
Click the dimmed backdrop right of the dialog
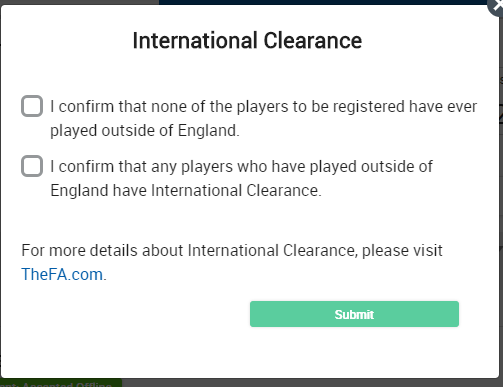(501, 200)
